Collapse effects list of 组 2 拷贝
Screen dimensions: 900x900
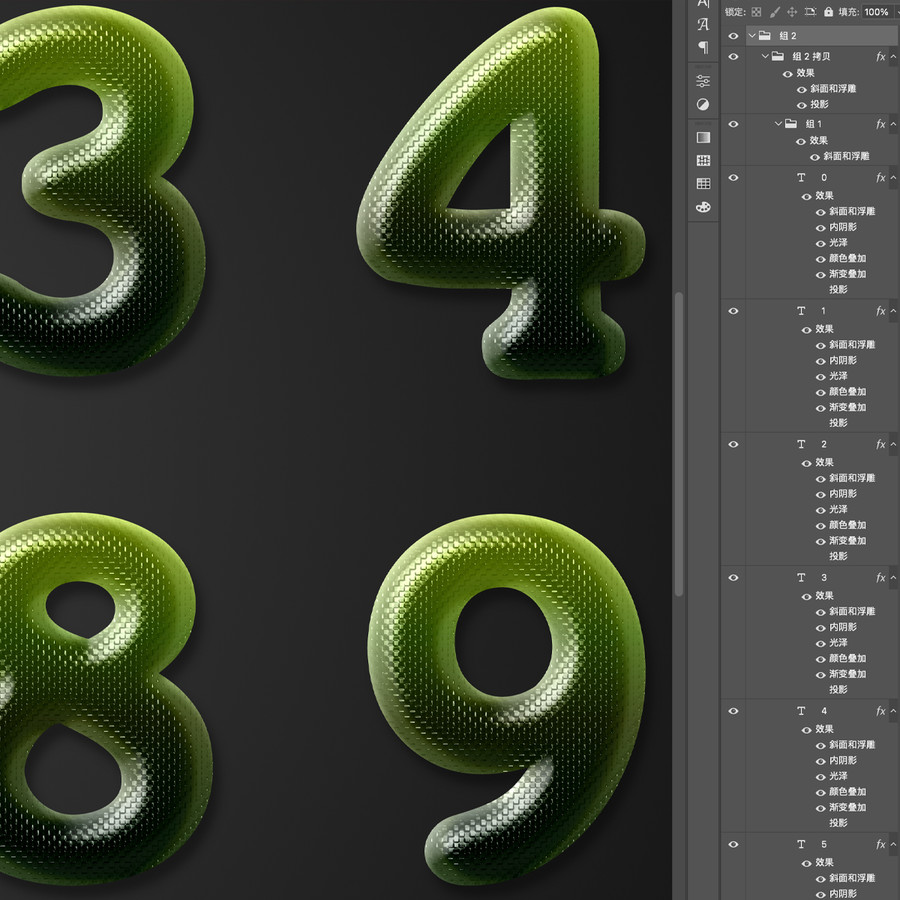pos(893,56)
